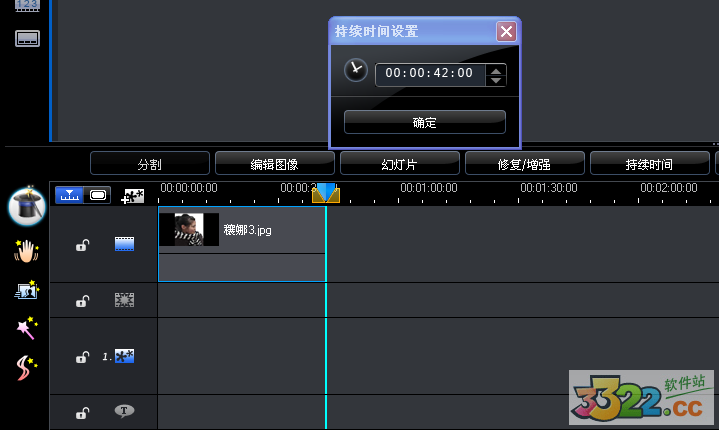
Task: Open the 持续时间 duration button
Action: 650,164
